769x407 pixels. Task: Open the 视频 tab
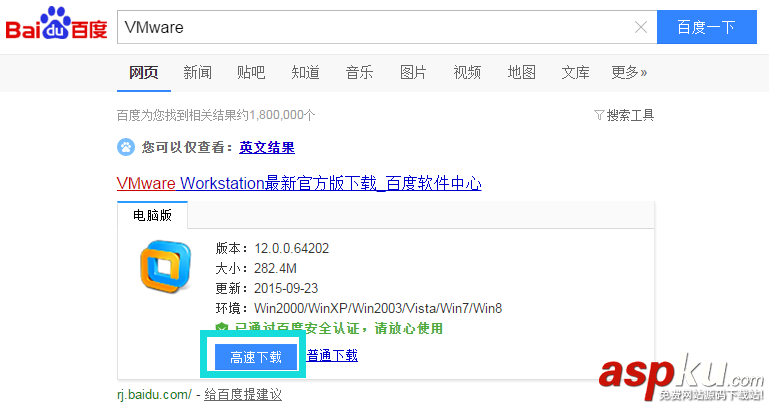[x=467, y=73]
